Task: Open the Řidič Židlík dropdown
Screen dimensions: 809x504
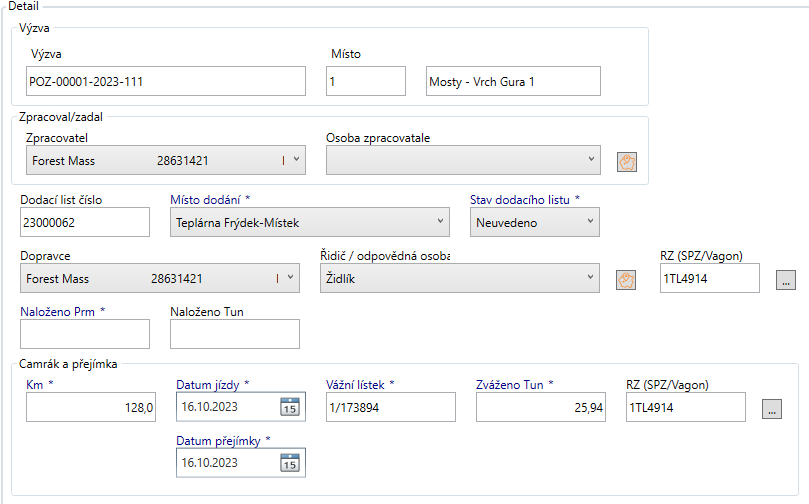Action: tap(592, 279)
